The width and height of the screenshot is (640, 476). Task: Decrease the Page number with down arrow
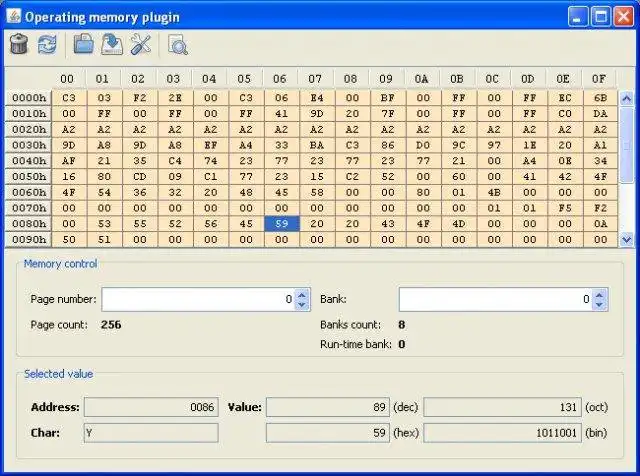click(x=303, y=304)
